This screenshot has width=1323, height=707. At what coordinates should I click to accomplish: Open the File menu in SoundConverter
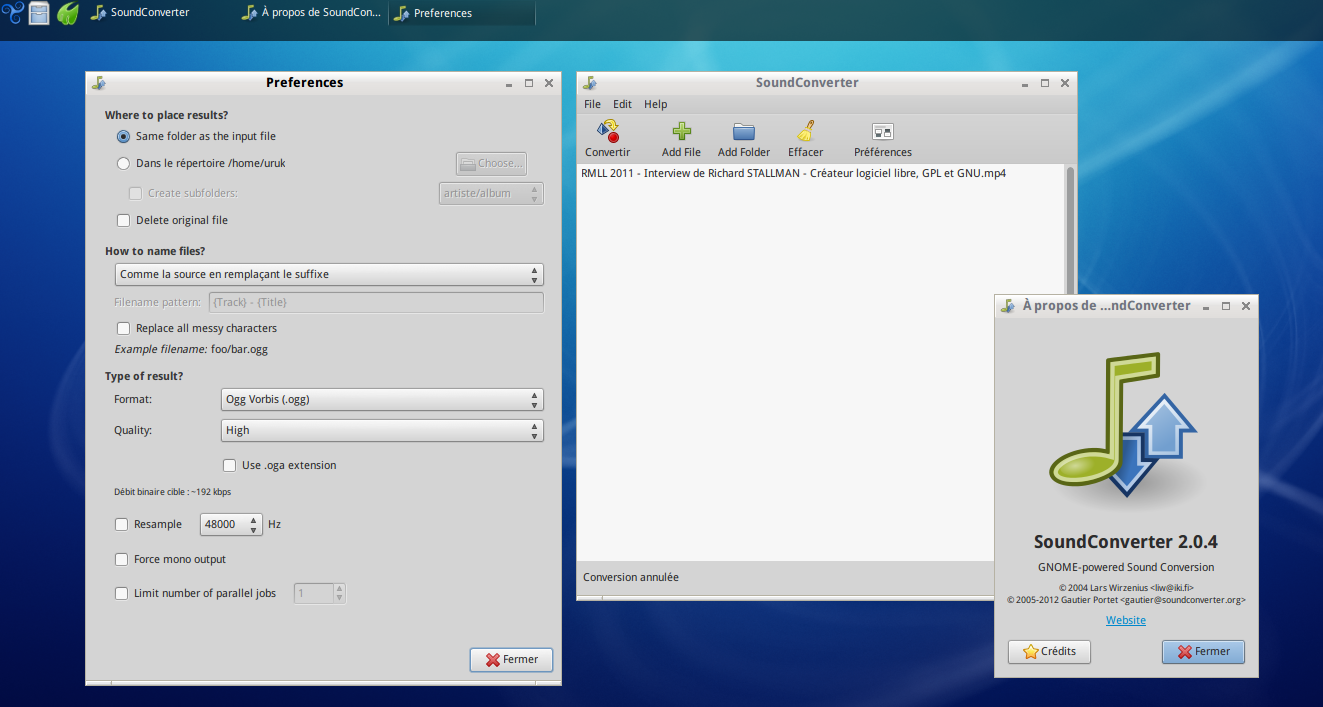[x=592, y=104]
